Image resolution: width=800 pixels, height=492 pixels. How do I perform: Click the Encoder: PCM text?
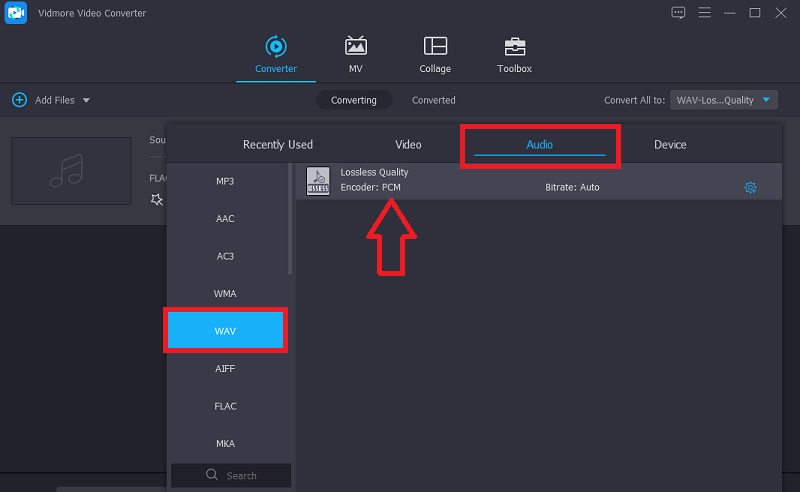click(370, 187)
